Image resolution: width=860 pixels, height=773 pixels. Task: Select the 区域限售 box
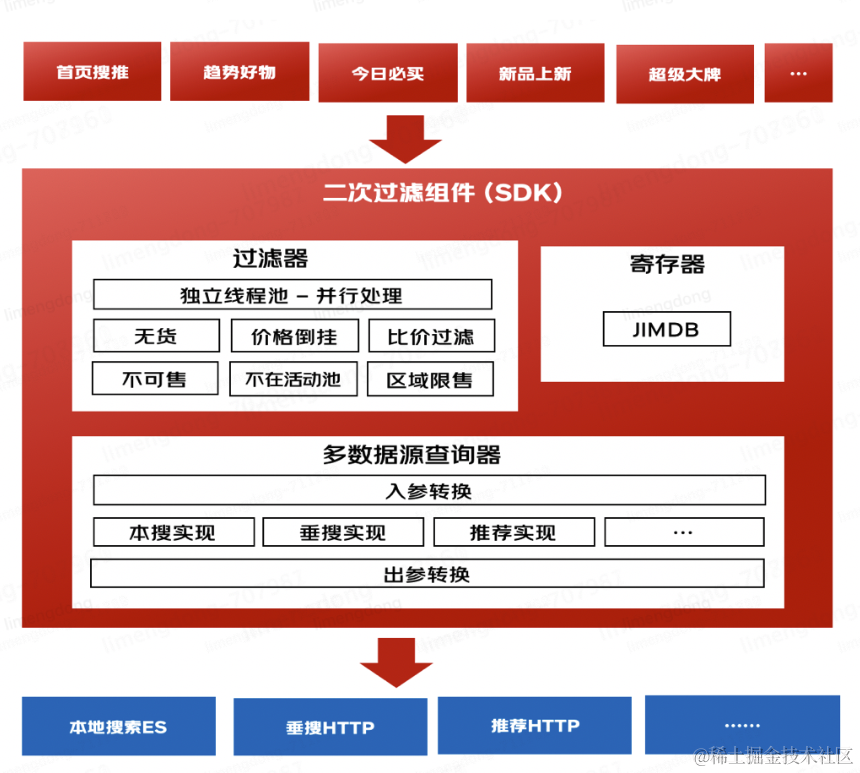point(430,379)
